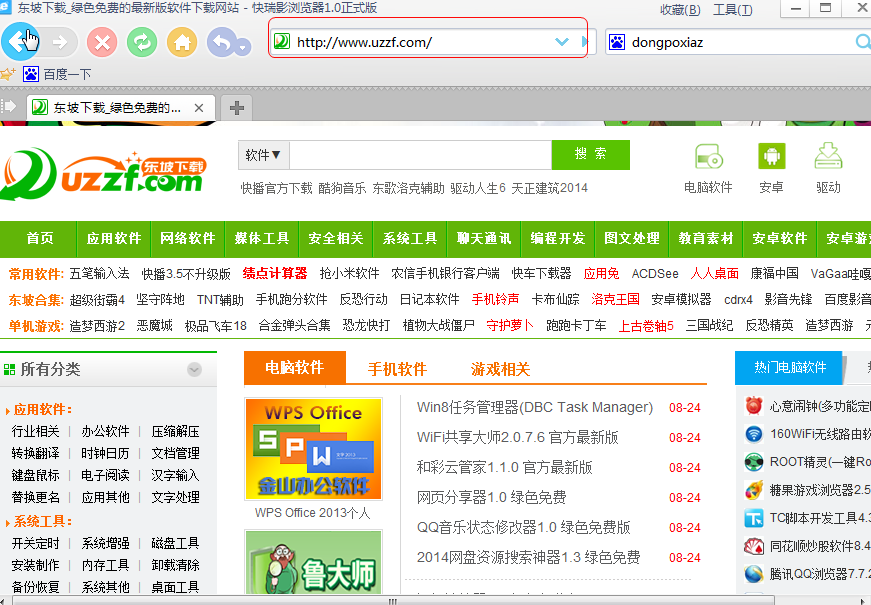Image resolution: width=871 pixels, height=605 pixels.
Task: Open the 软件 search category dropdown
Action: (263, 155)
